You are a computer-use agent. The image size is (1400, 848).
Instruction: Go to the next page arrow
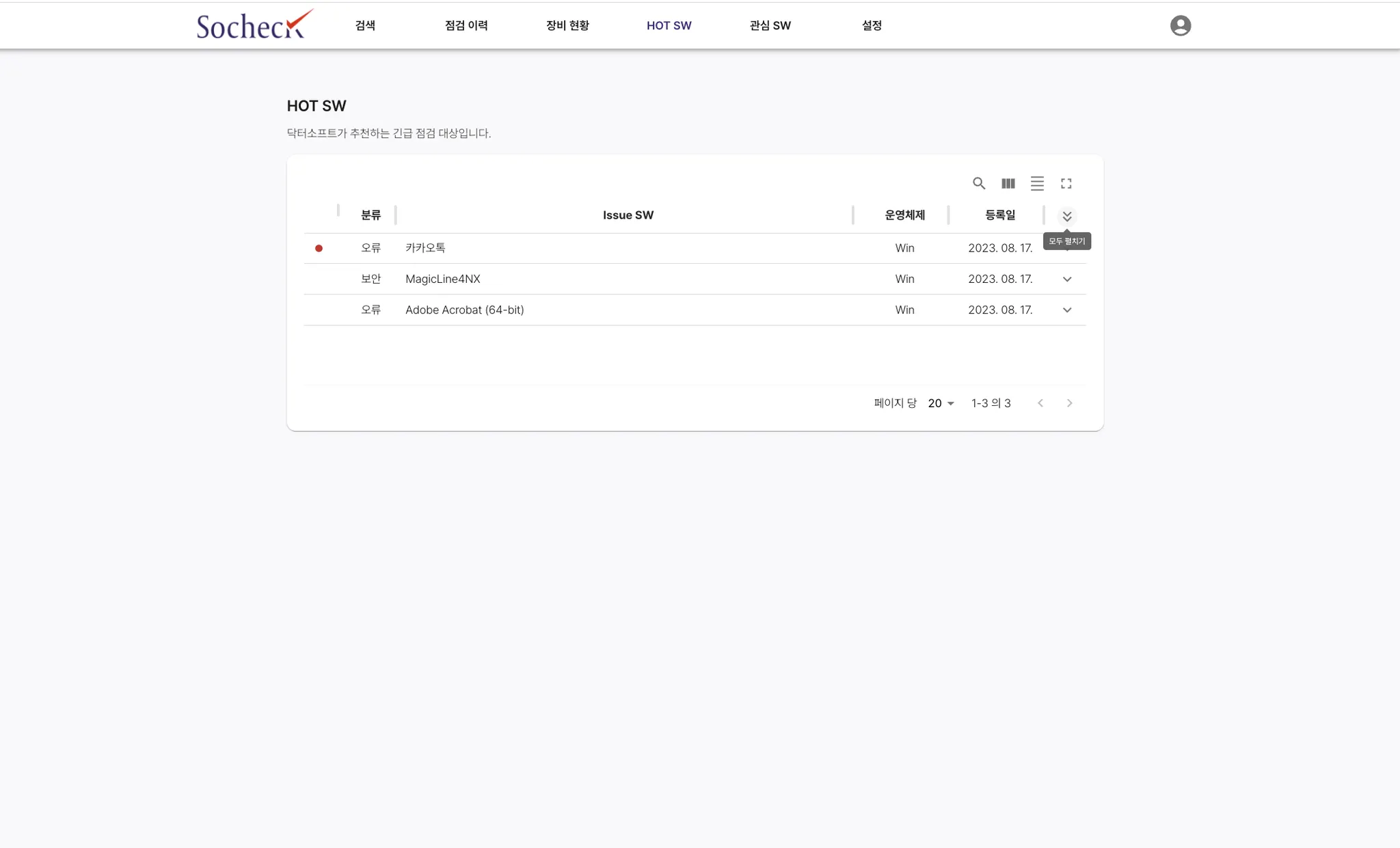1069,403
